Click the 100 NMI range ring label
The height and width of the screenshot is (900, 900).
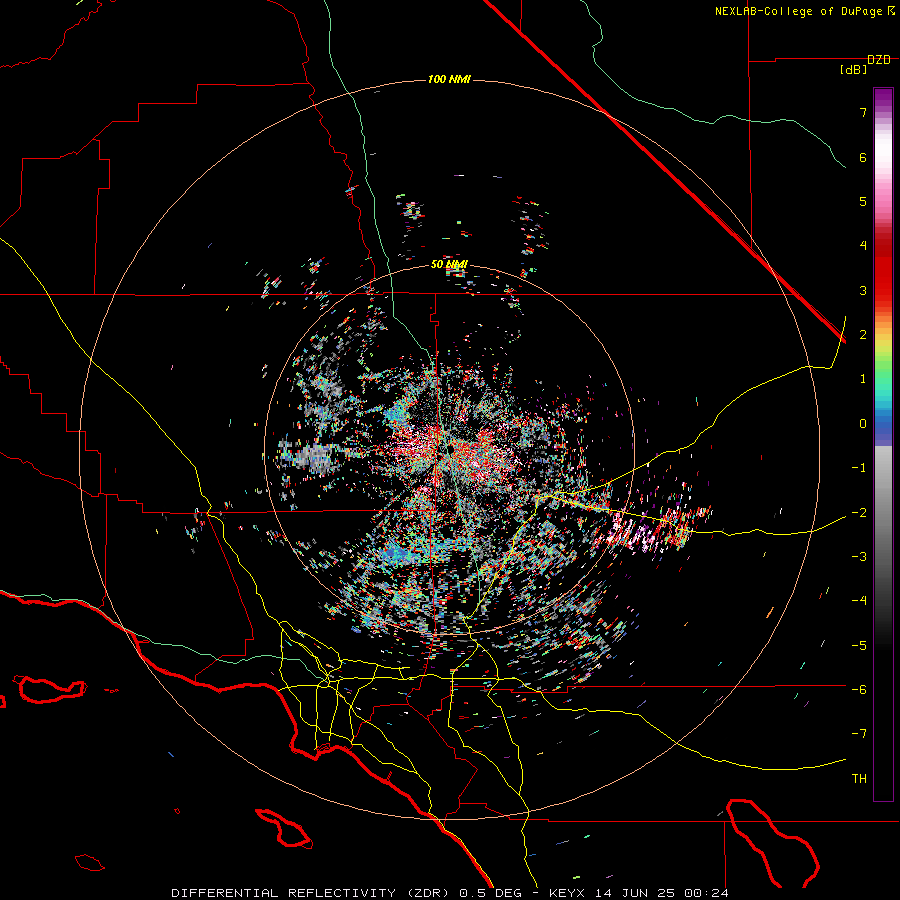[449, 79]
